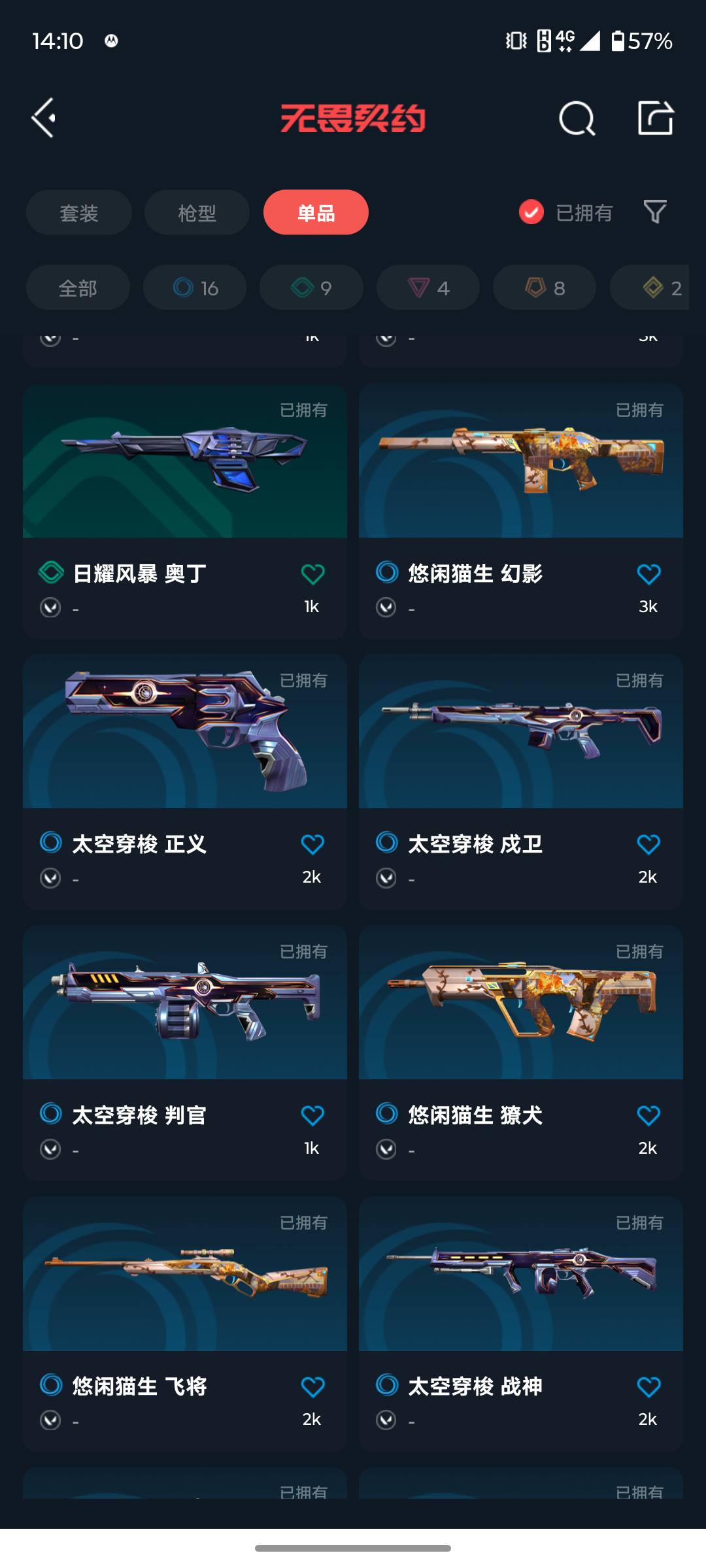Select the 全部 rarity filter chip
The width and height of the screenshot is (706, 1568).
point(78,287)
